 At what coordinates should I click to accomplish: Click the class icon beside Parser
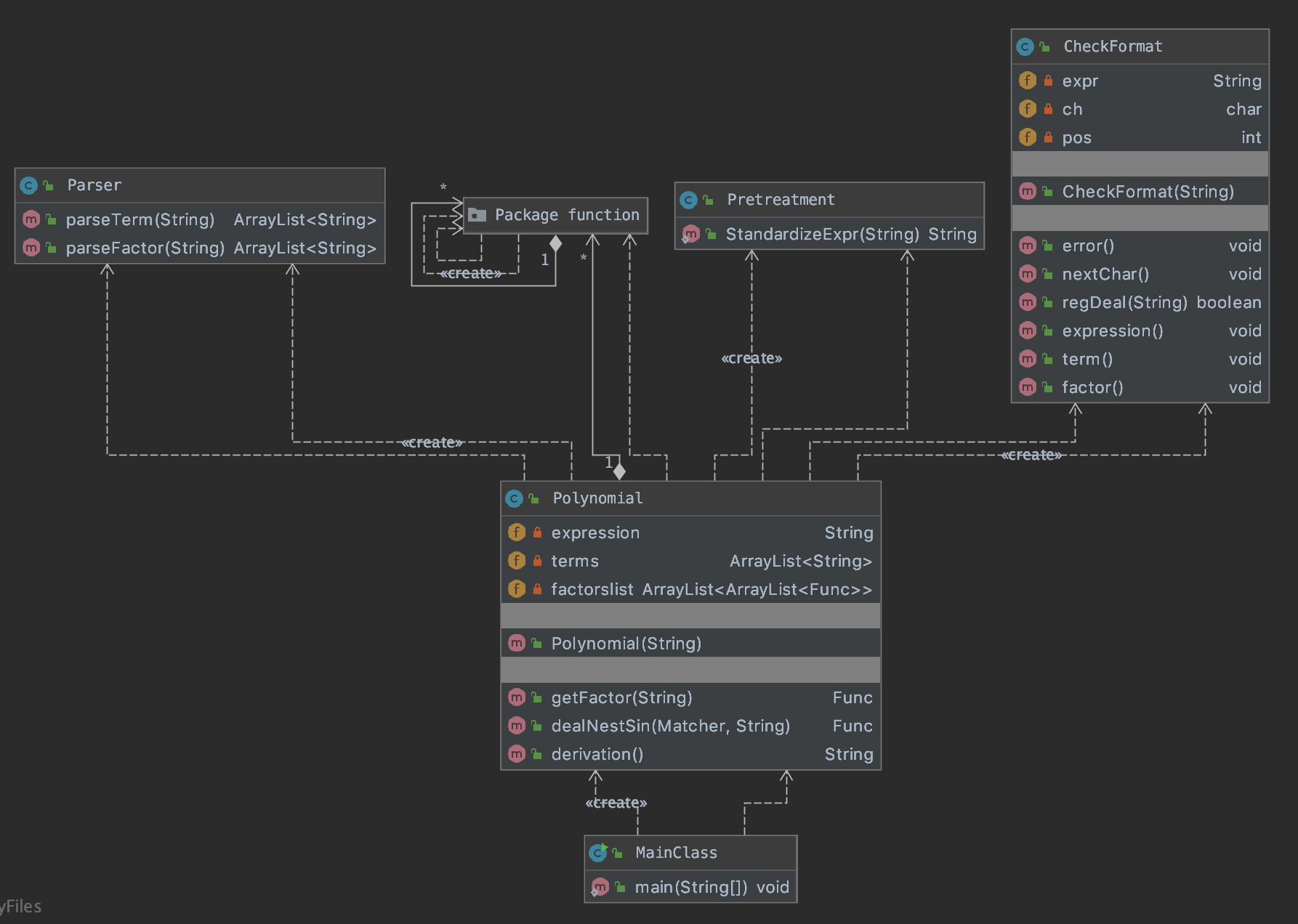click(29, 185)
